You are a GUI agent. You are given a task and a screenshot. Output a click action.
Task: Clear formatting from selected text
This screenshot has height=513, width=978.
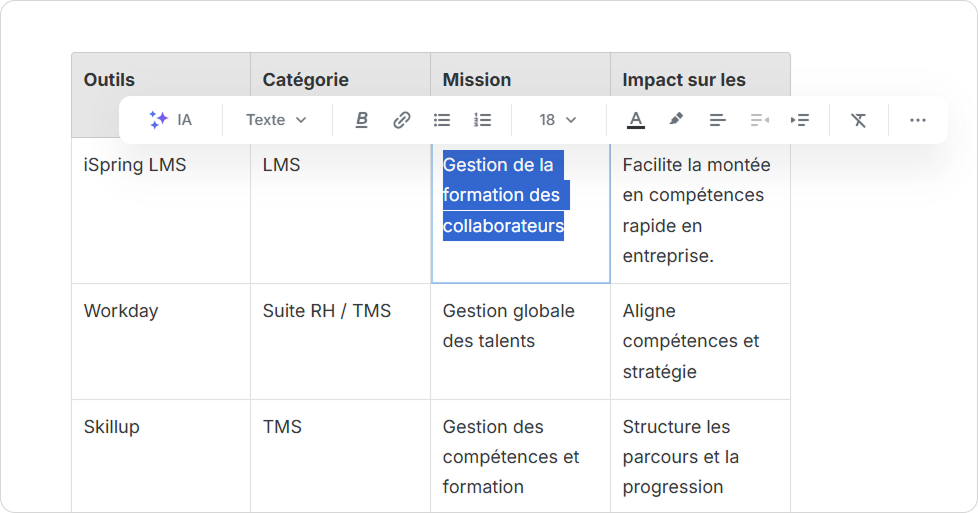[858, 120]
